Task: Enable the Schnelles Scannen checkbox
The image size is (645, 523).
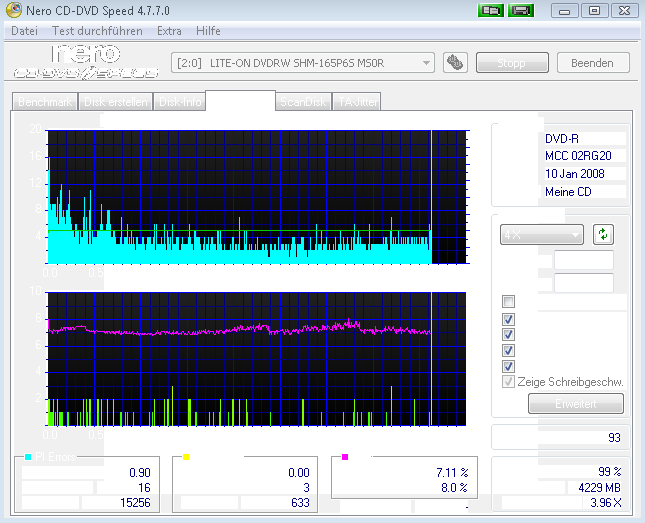Action: coord(509,302)
